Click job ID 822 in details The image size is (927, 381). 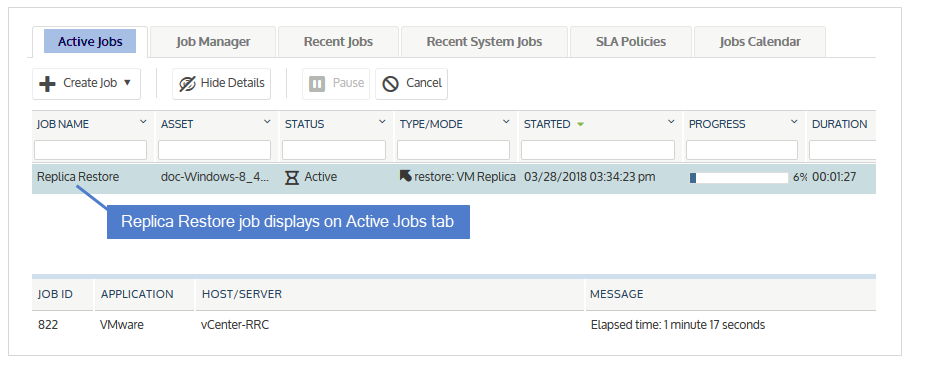click(48, 325)
